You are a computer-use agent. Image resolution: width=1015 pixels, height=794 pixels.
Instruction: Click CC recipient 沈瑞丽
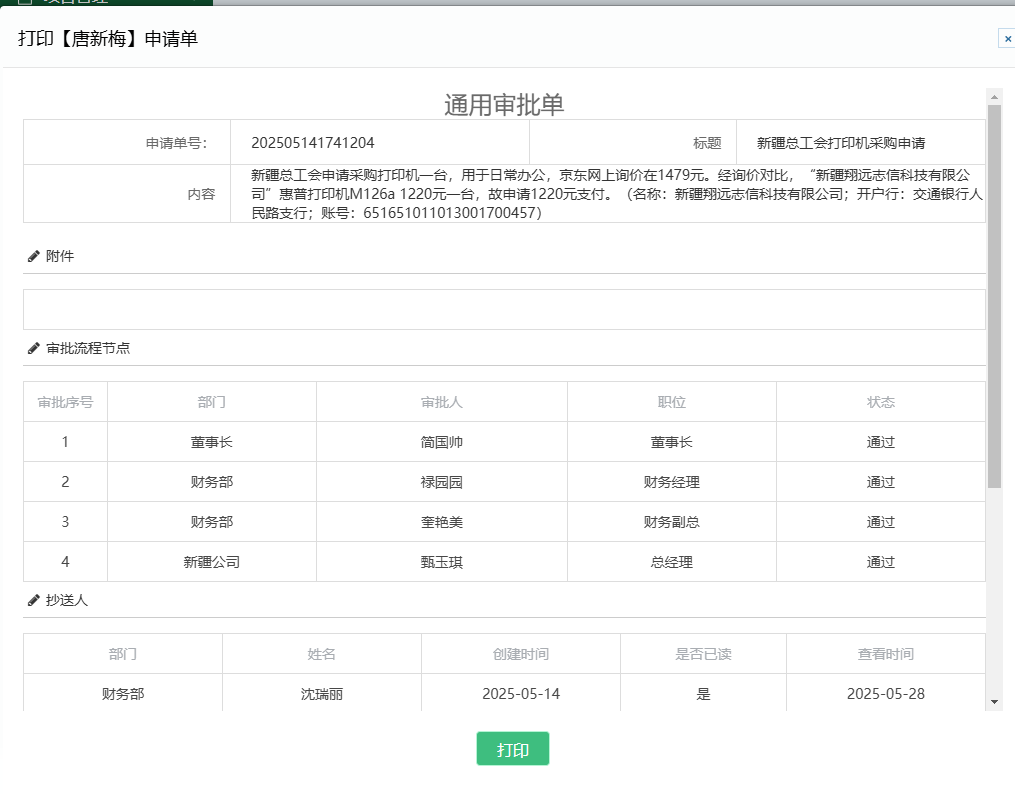(x=321, y=693)
